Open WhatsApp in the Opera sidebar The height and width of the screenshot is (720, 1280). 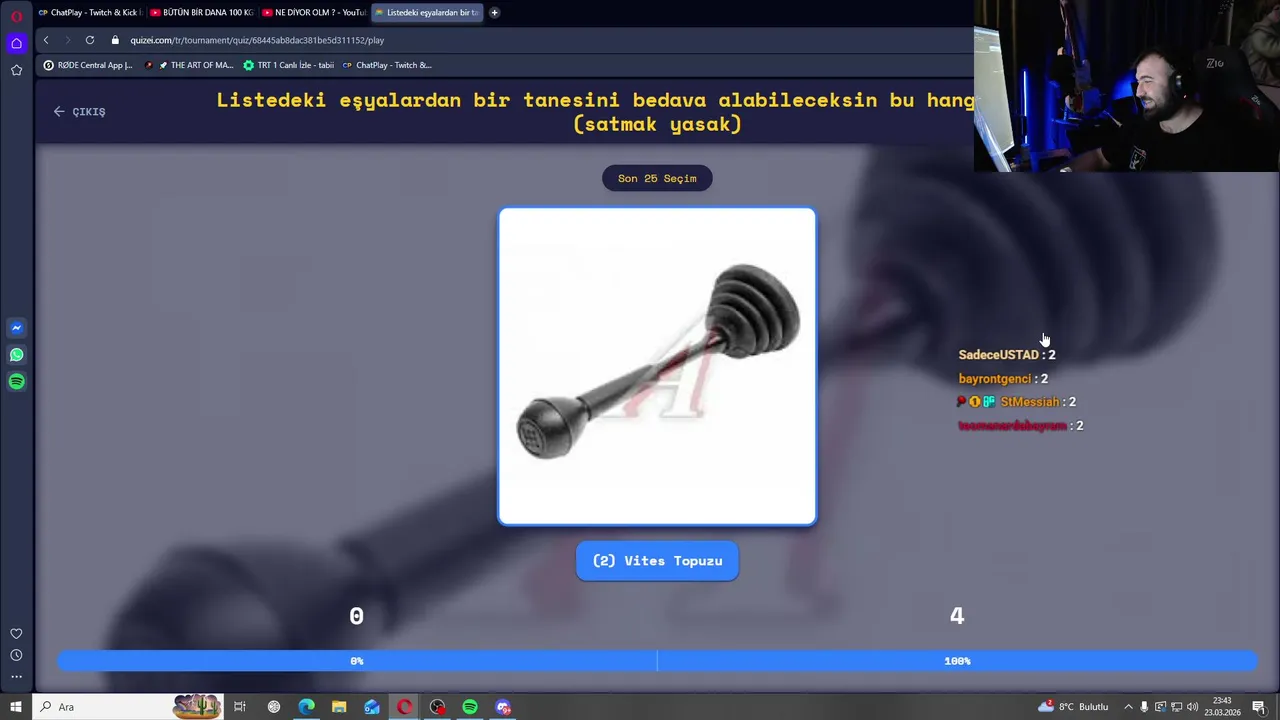click(16, 355)
